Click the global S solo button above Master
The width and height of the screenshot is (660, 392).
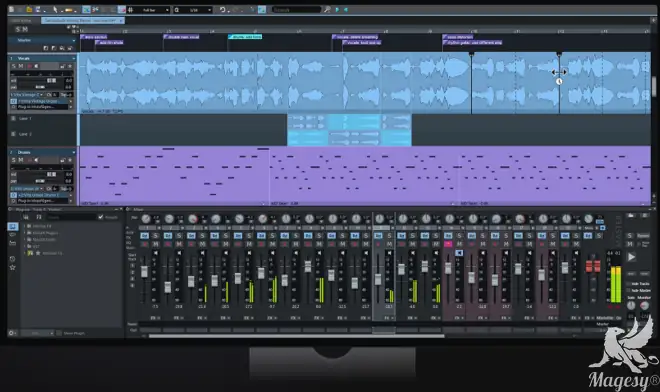point(18,29)
